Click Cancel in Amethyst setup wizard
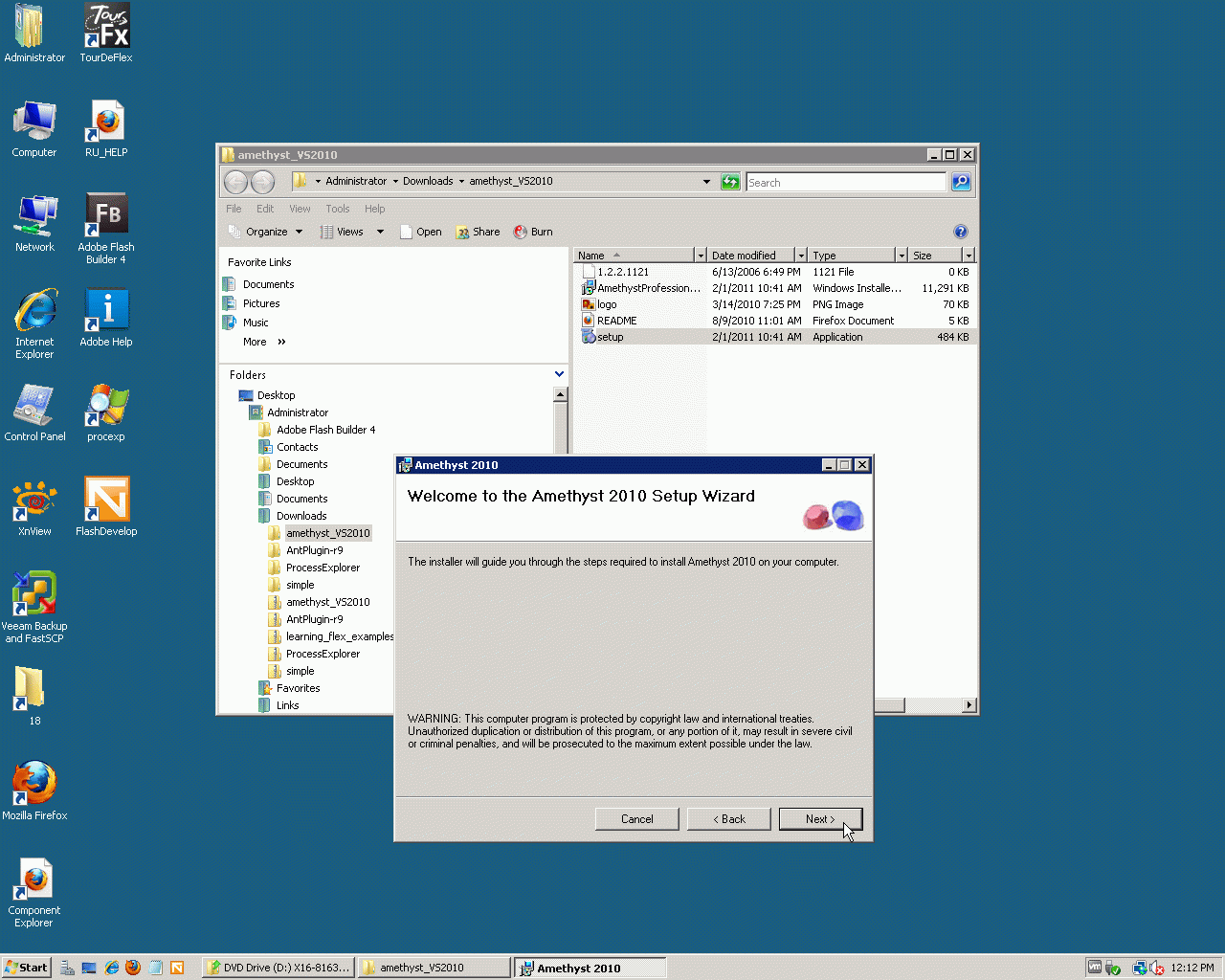Viewport: 1225px width, 980px height. [636, 819]
